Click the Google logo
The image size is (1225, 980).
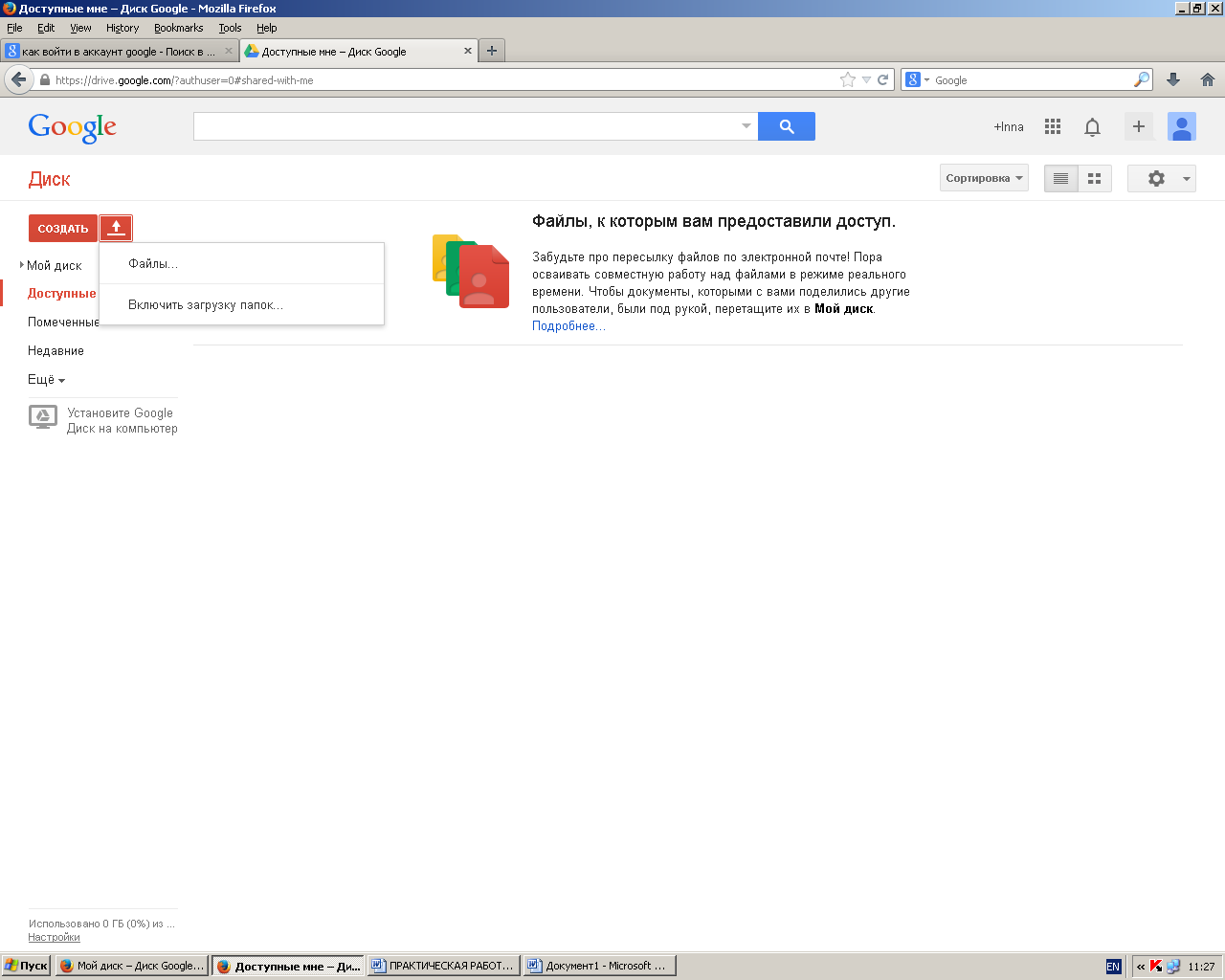pyautogui.click(x=73, y=126)
